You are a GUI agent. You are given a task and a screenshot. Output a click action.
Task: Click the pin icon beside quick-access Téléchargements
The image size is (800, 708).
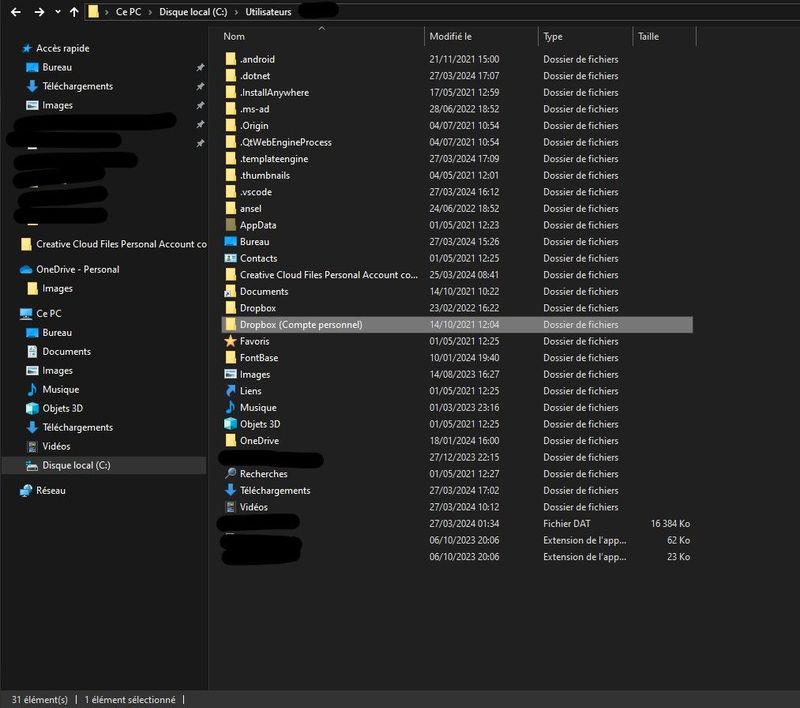[201, 86]
